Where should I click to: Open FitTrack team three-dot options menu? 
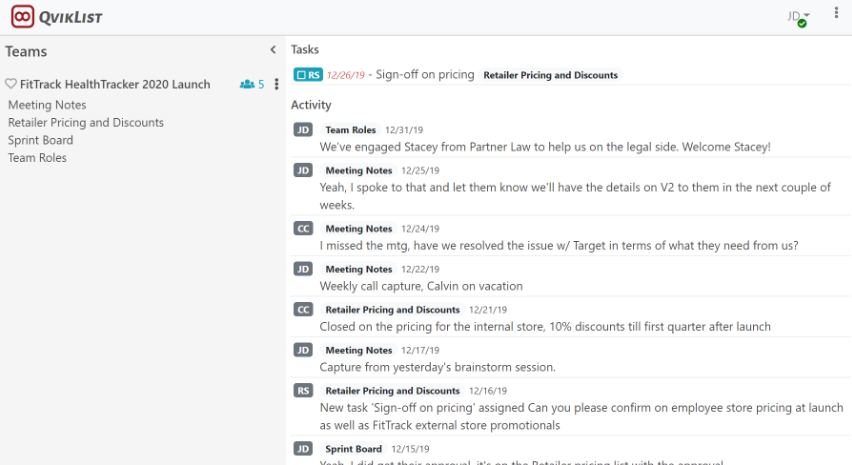tap(277, 85)
